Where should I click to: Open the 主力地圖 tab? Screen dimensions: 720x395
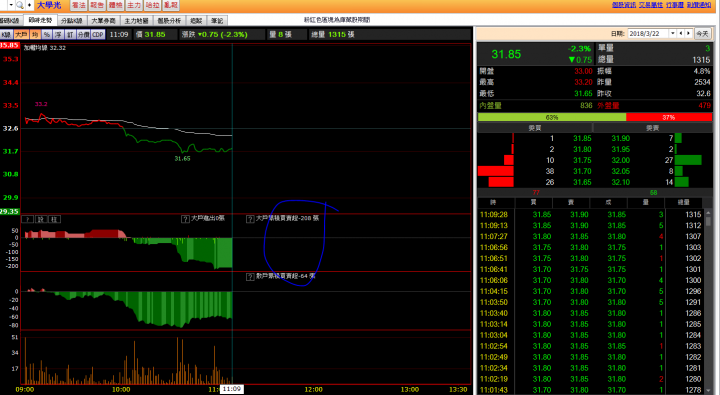click(136, 21)
